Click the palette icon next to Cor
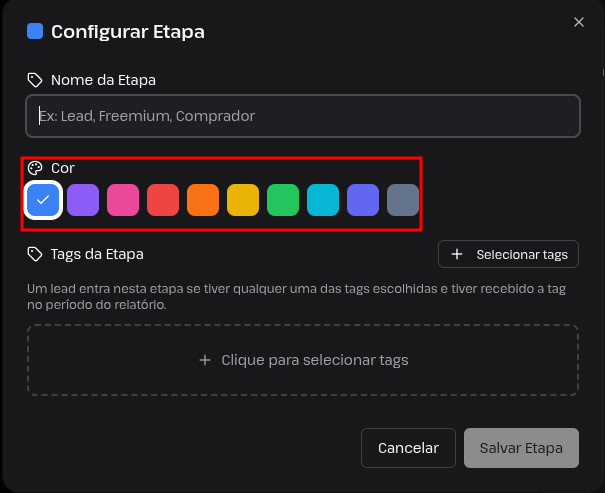The height and width of the screenshot is (493, 605). tap(35, 168)
